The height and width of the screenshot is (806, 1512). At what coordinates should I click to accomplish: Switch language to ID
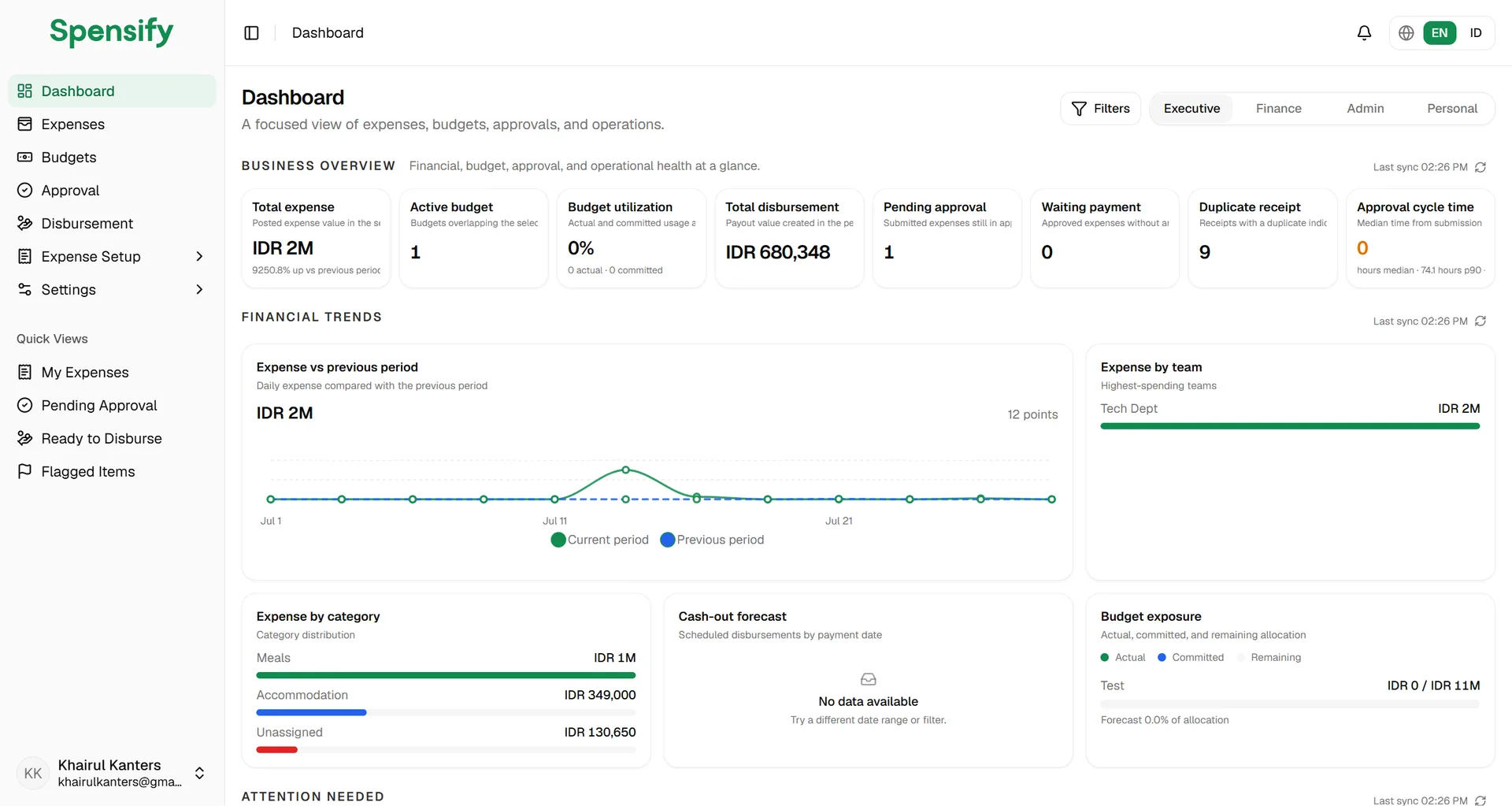[x=1476, y=33]
